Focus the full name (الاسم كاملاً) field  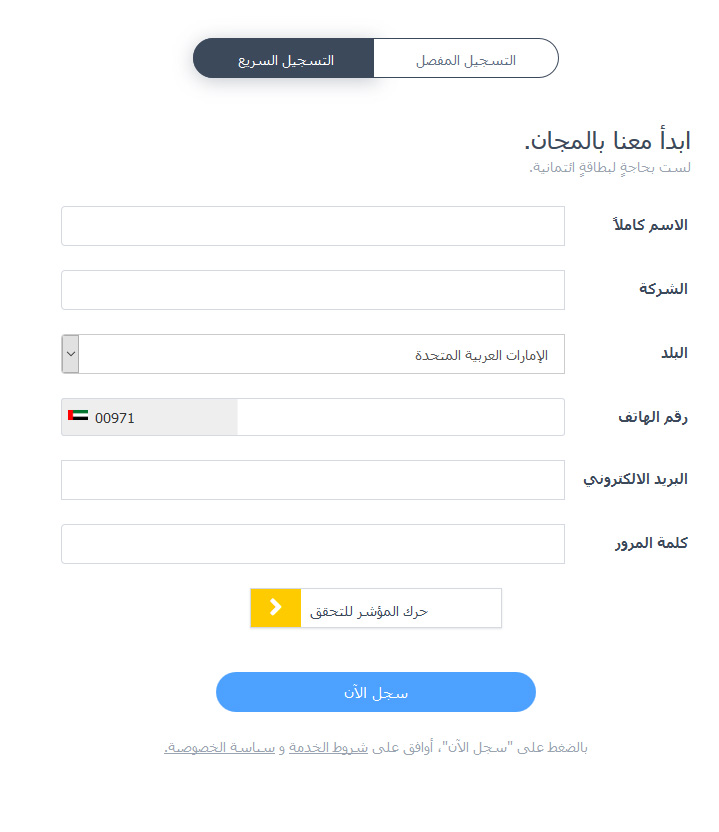(312, 226)
